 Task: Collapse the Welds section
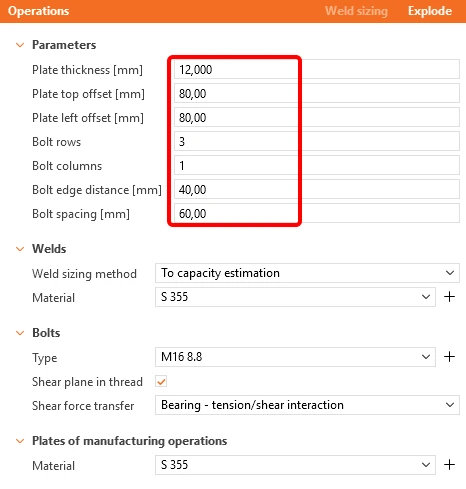[x=20, y=249]
